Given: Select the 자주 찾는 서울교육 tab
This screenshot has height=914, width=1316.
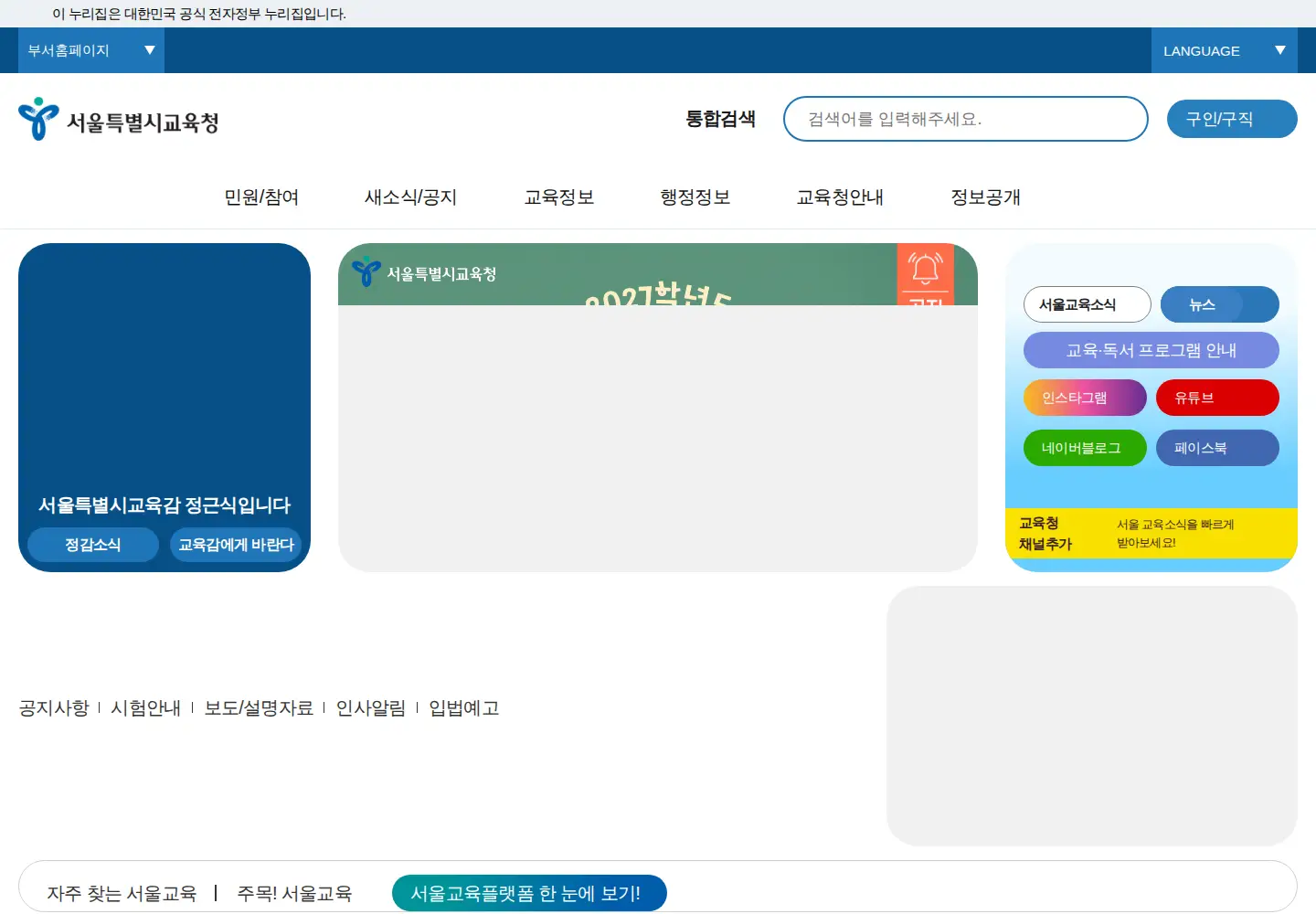Looking at the screenshot, I should [x=122, y=893].
